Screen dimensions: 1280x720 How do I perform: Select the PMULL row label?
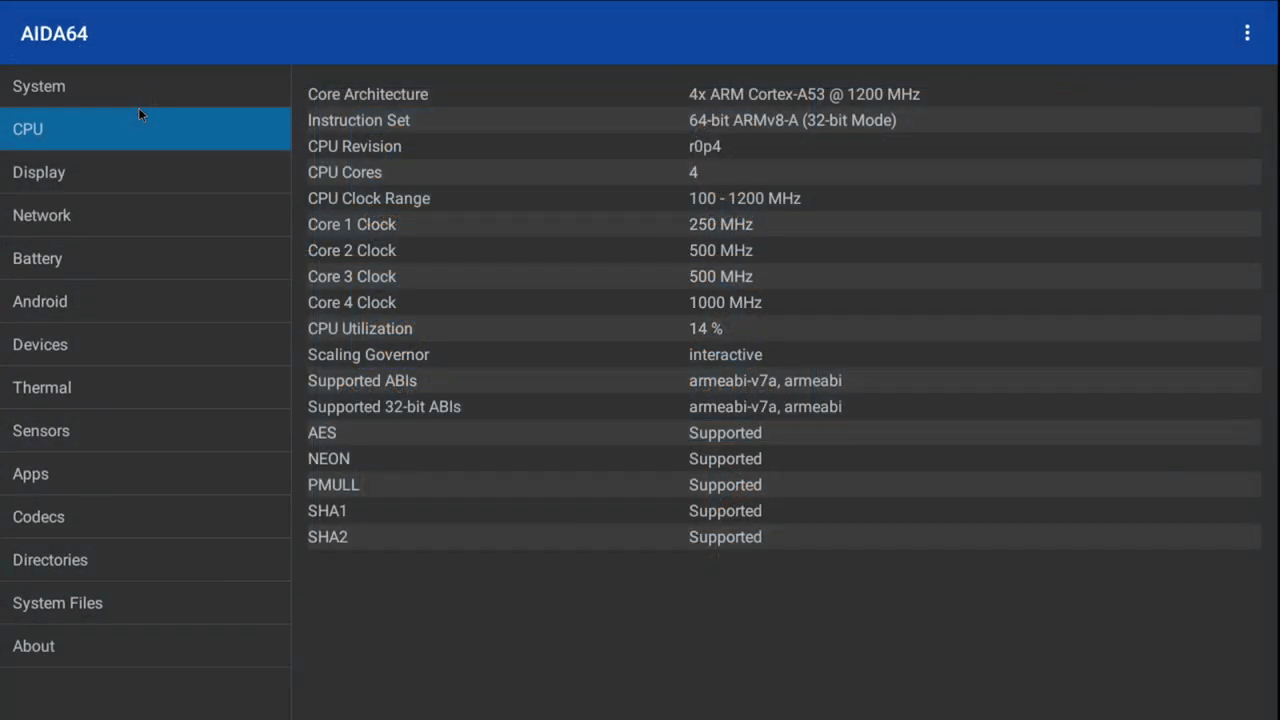tap(333, 484)
